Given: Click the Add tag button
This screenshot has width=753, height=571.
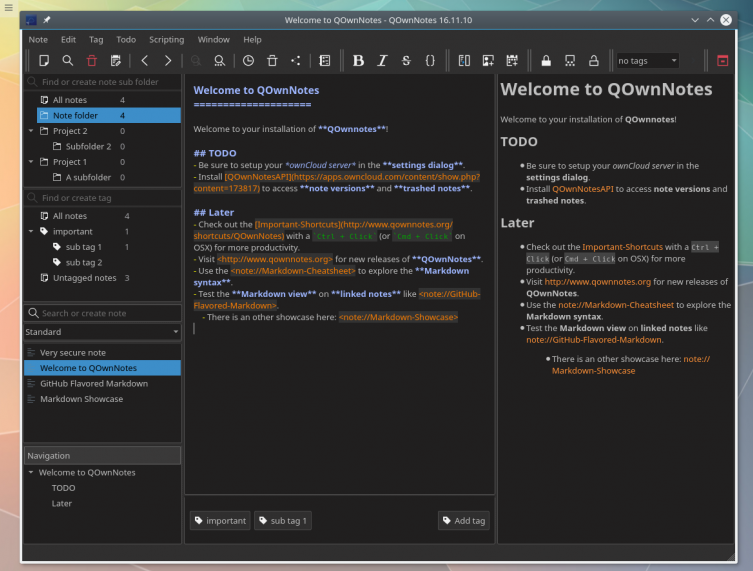Looking at the screenshot, I should [x=464, y=521].
